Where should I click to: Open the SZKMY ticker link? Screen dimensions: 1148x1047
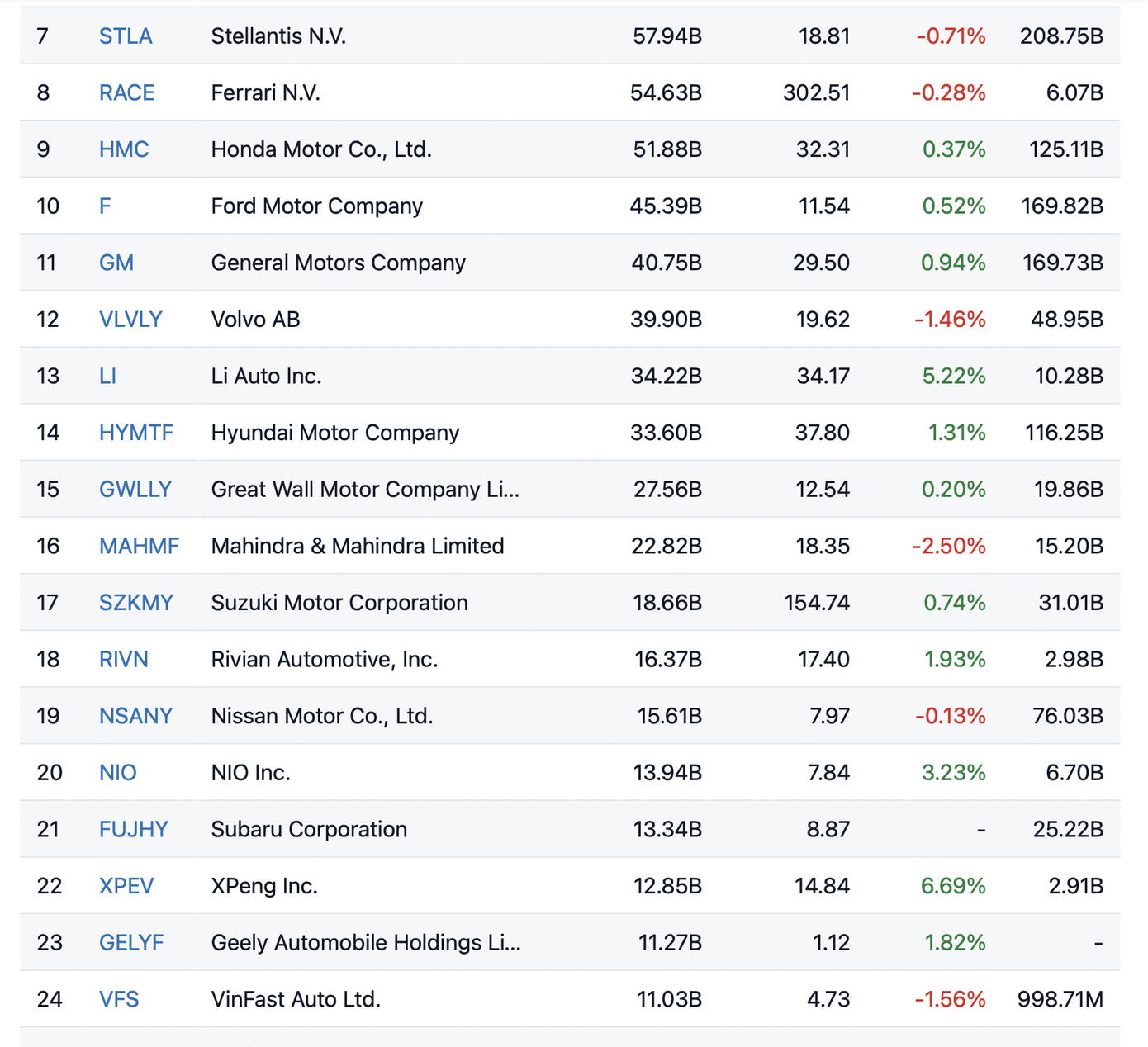point(136,603)
